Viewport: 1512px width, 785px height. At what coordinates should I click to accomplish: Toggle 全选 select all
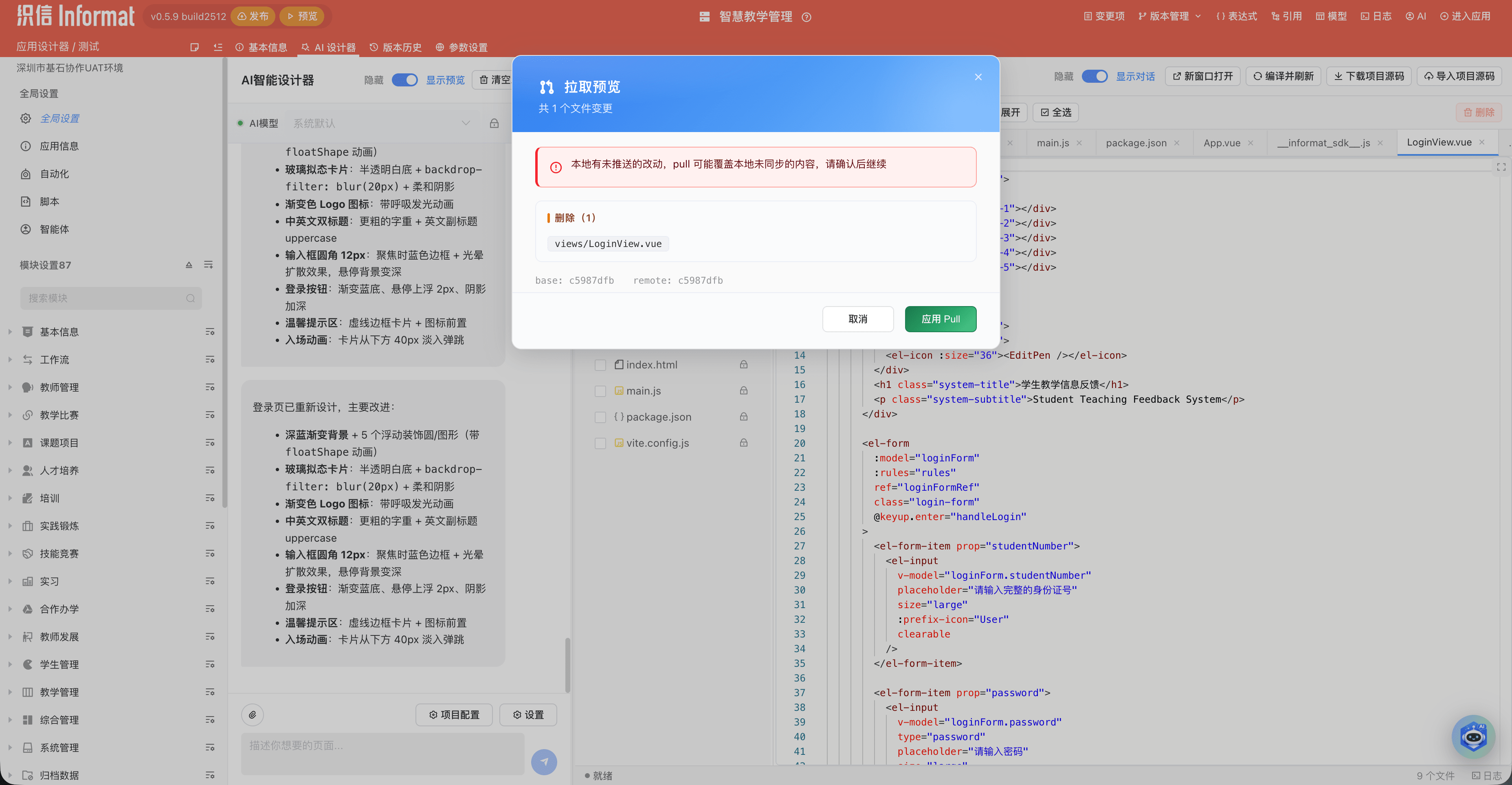tap(1055, 112)
